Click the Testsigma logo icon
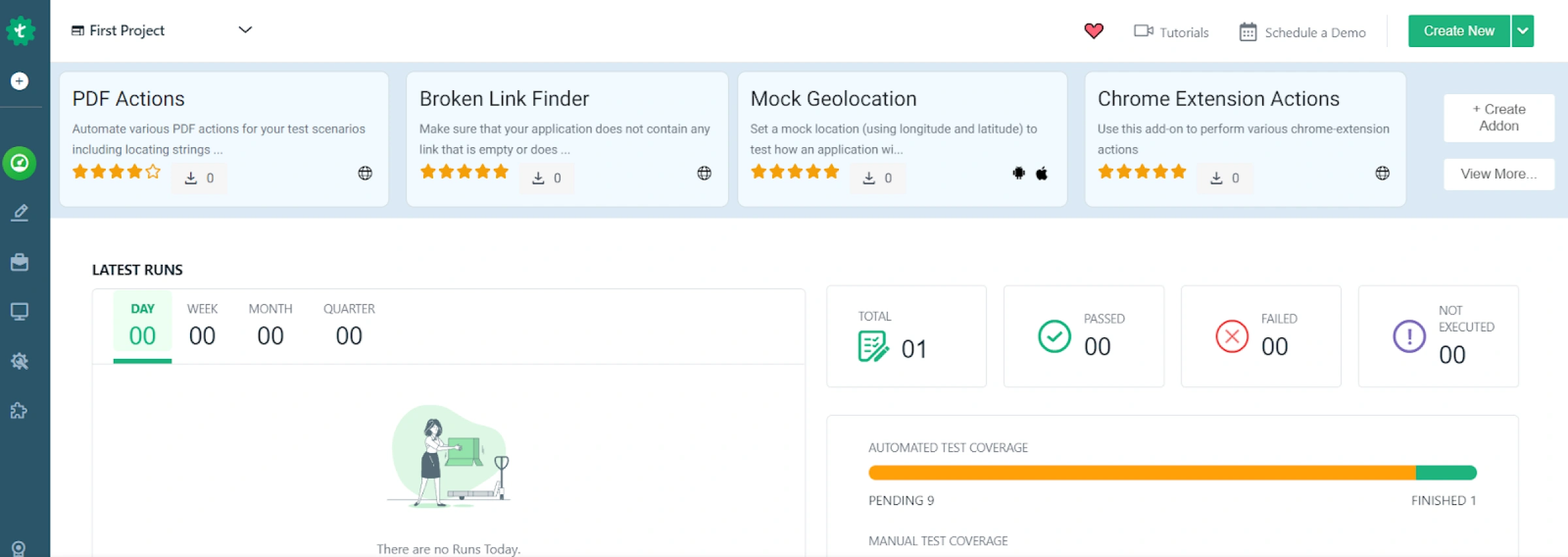The image size is (1568, 557). pyautogui.click(x=20, y=30)
